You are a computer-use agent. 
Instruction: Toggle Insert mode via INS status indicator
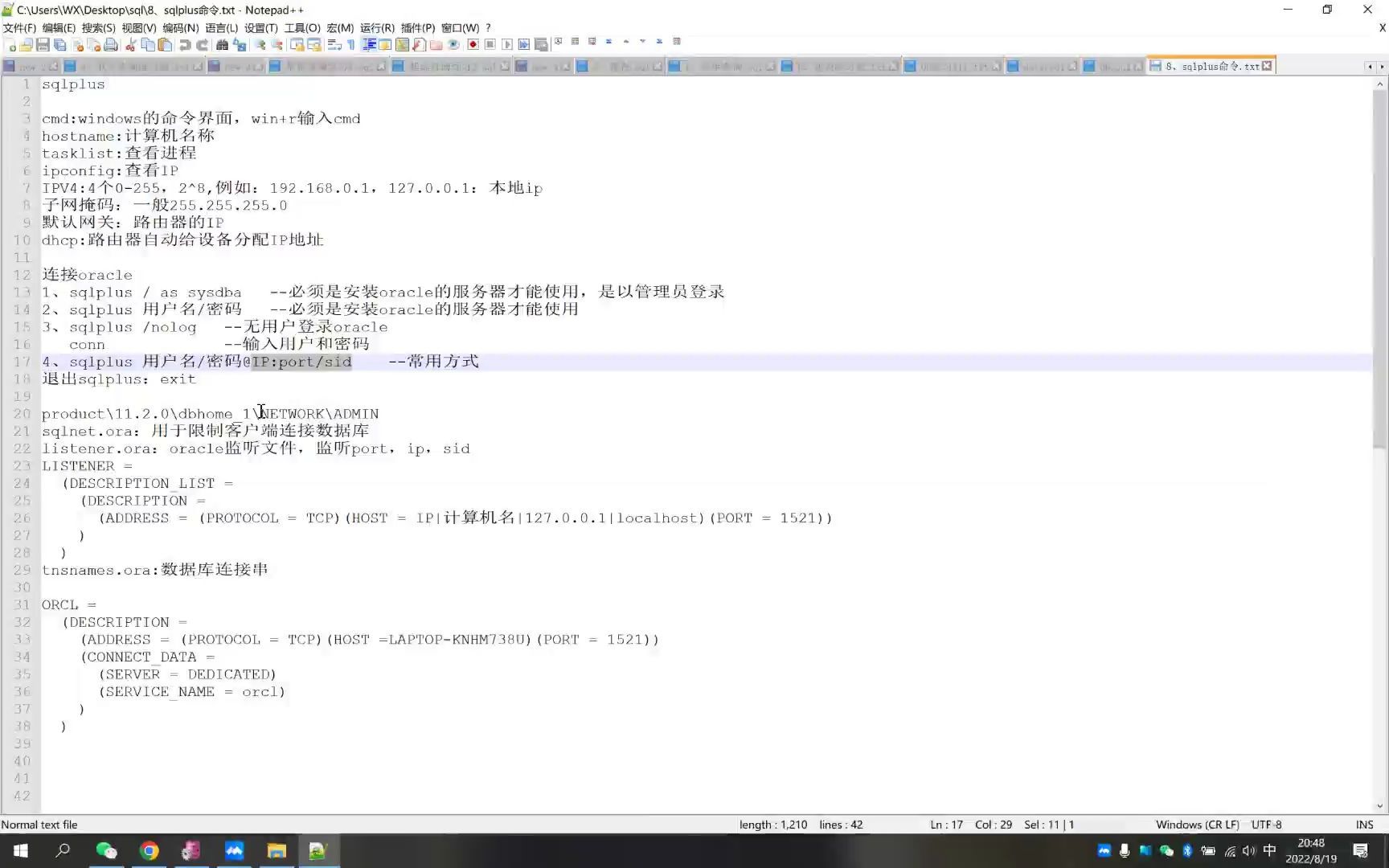point(1364,825)
